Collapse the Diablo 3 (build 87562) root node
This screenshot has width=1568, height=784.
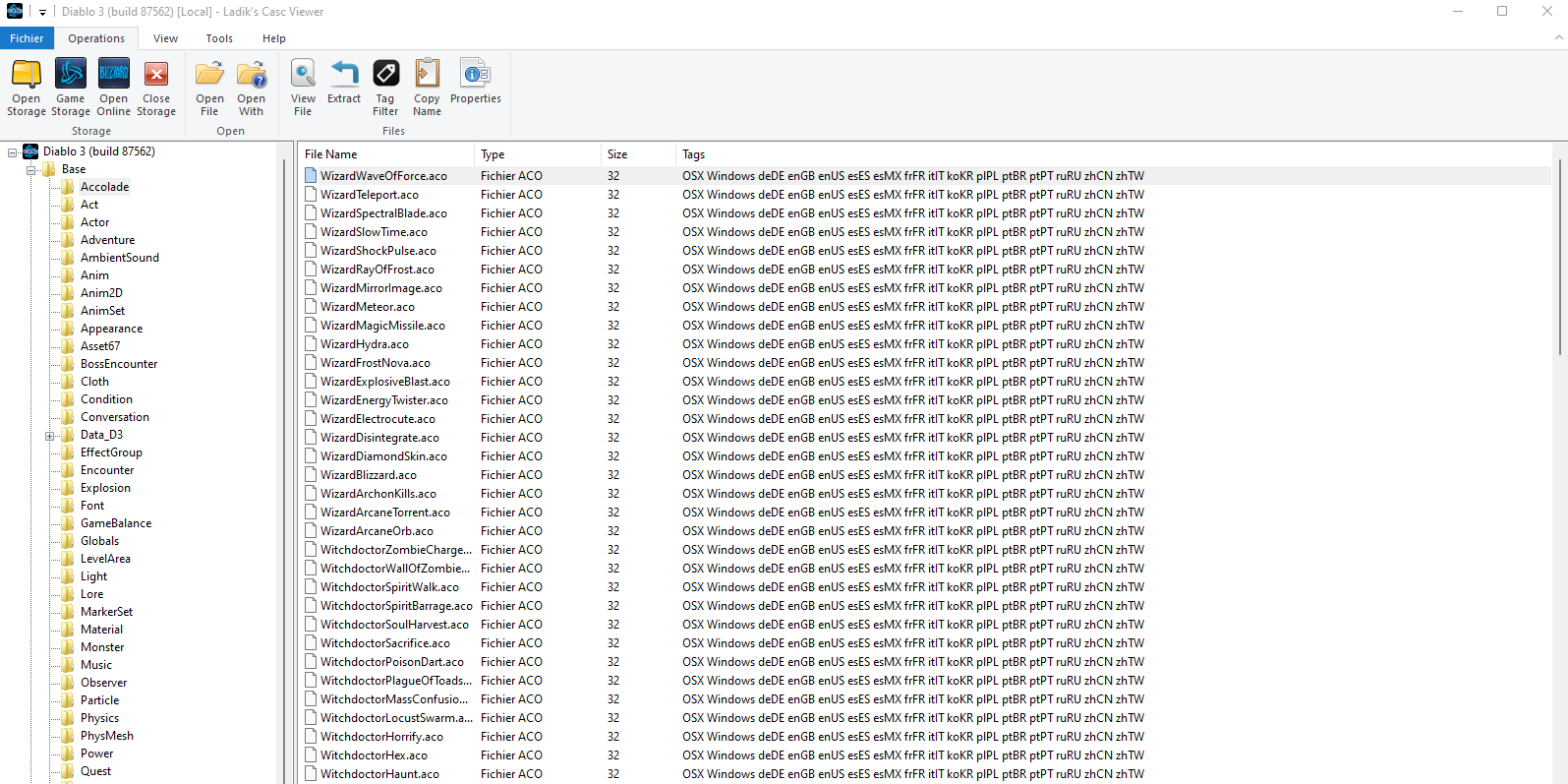13,152
